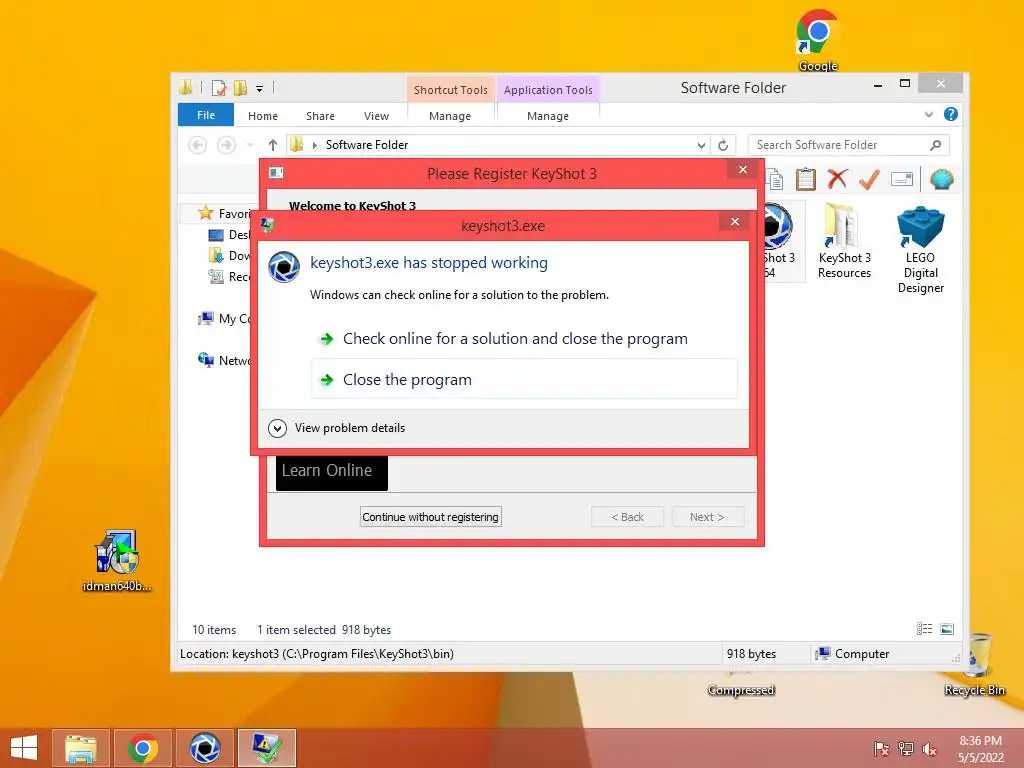Select the KeyShot 3 64 shortcut icon
Image resolution: width=1024 pixels, height=768 pixels.
pos(778,242)
